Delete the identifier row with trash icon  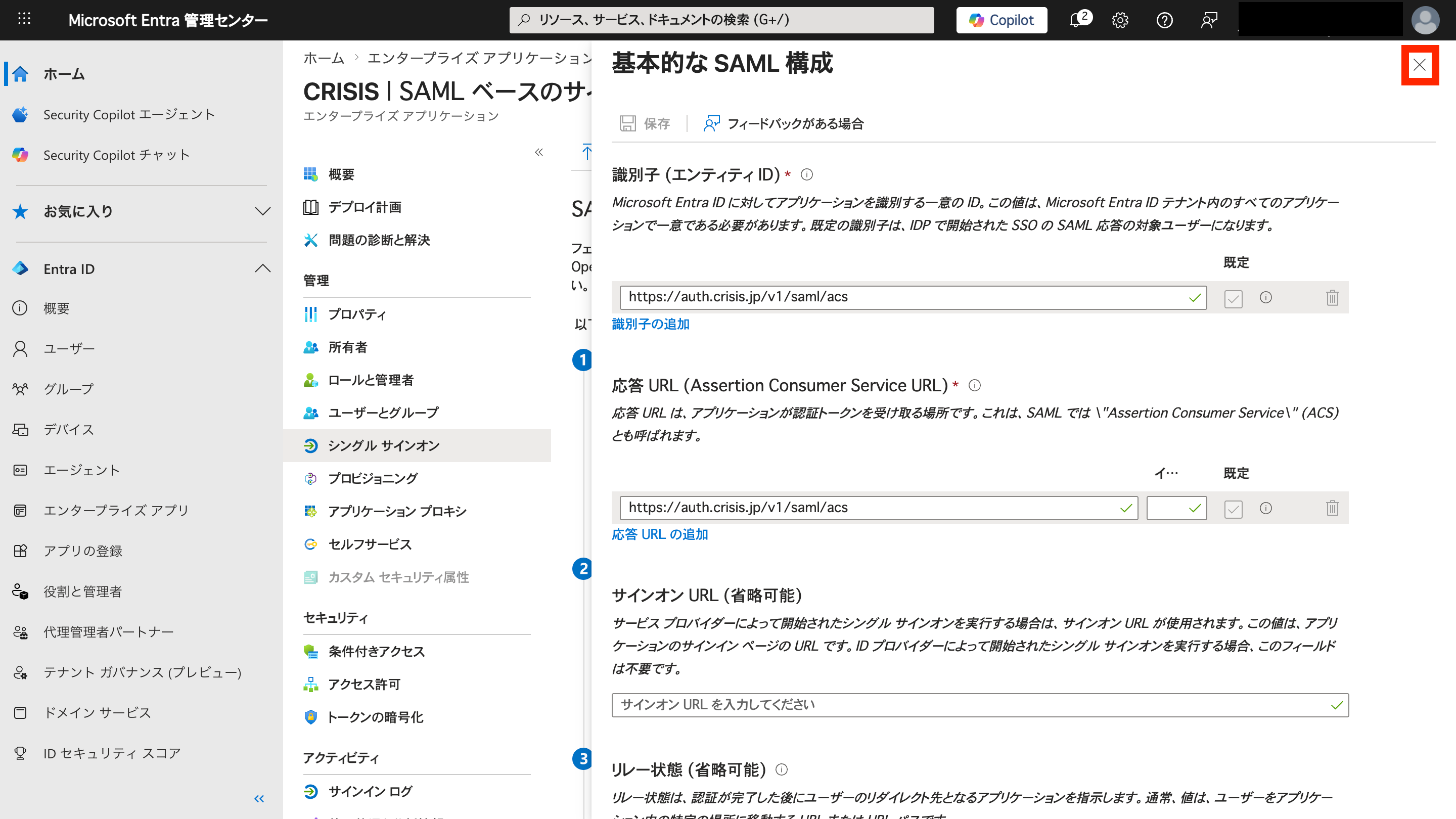tap(1332, 297)
